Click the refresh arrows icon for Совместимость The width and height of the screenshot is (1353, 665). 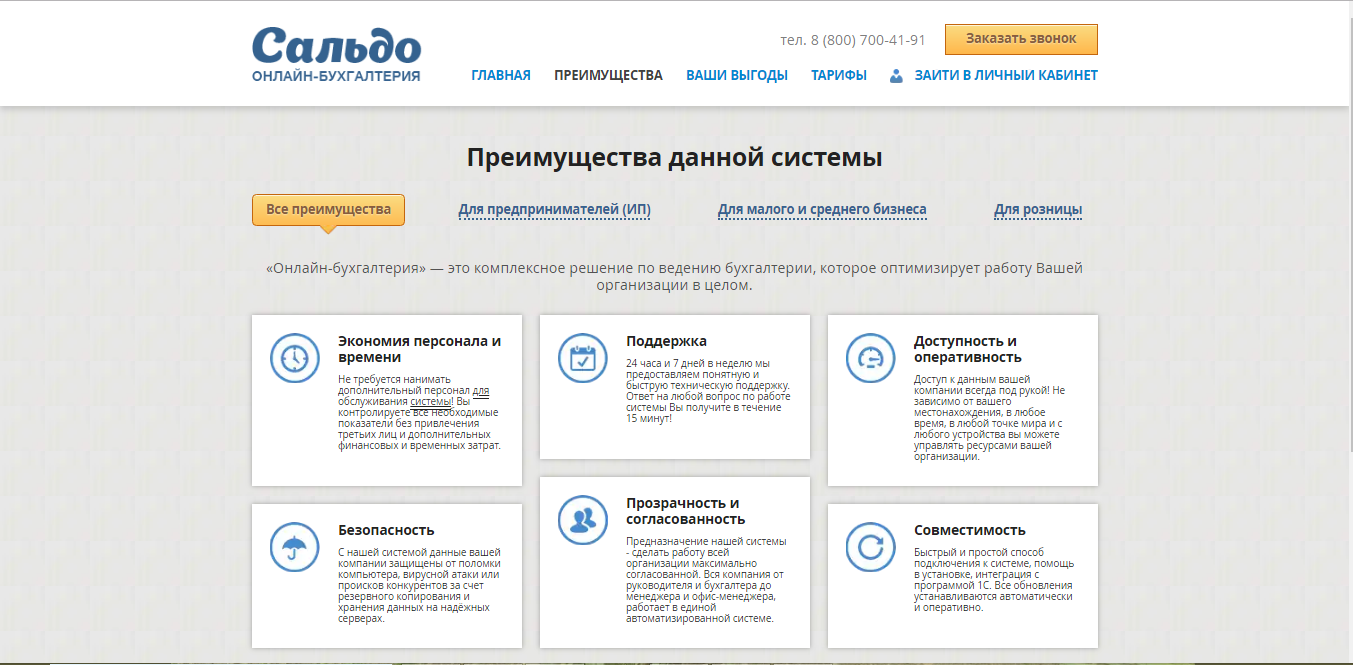870,547
